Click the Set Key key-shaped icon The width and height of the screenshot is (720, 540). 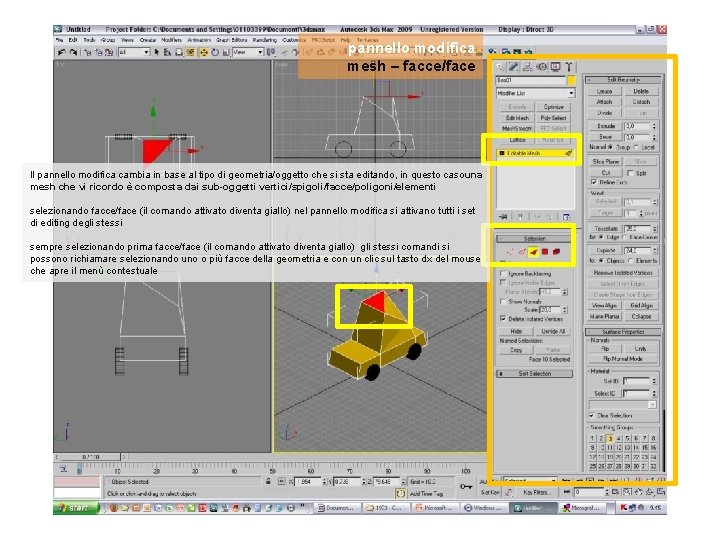click(466, 486)
